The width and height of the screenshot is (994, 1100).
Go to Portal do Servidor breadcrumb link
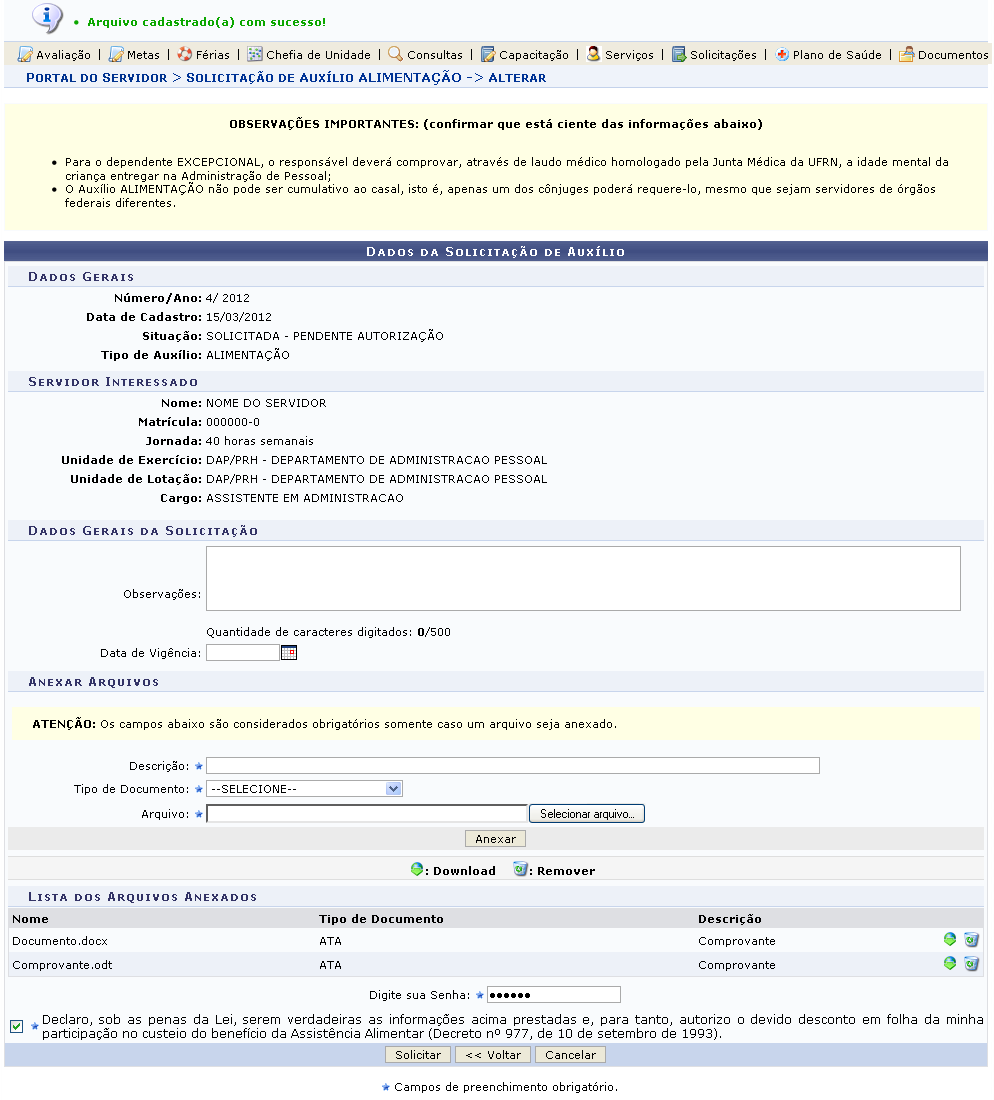click(97, 78)
